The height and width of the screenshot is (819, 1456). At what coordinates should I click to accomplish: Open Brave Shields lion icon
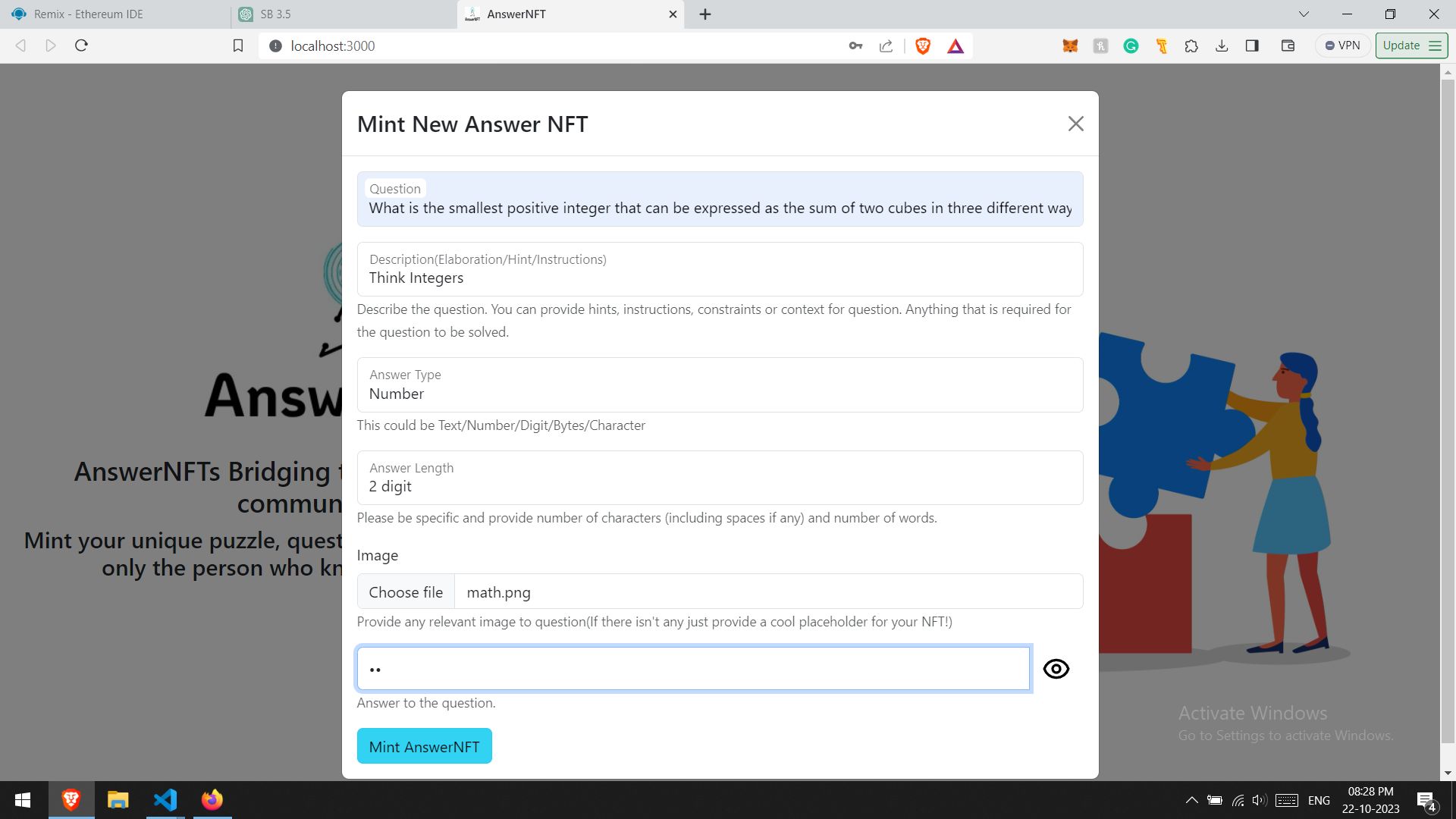pyautogui.click(x=923, y=46)
